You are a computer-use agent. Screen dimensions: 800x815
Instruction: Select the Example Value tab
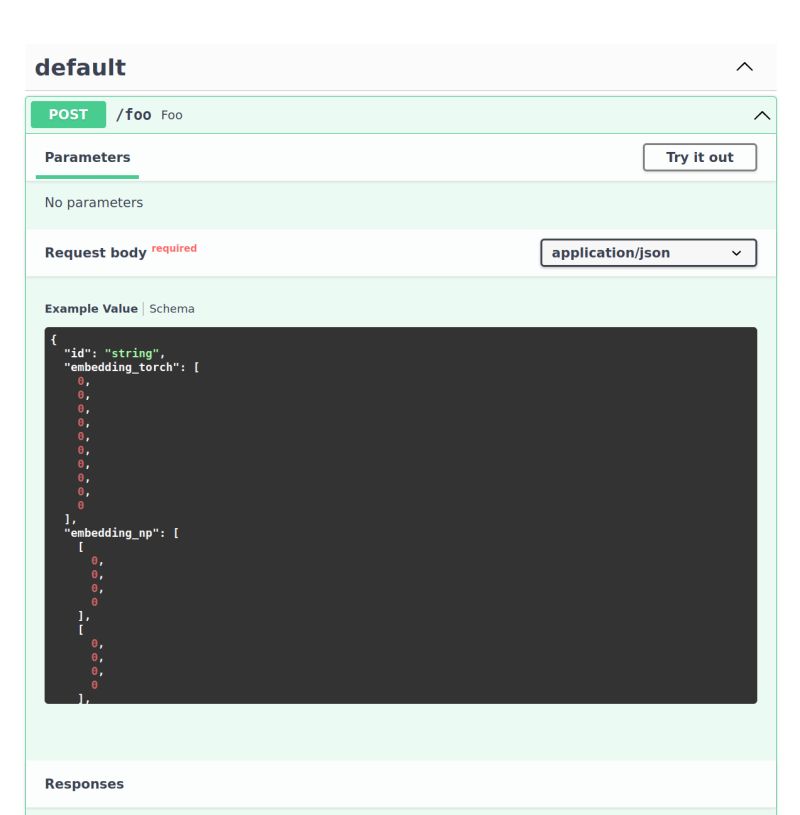[x=88, y=308]
